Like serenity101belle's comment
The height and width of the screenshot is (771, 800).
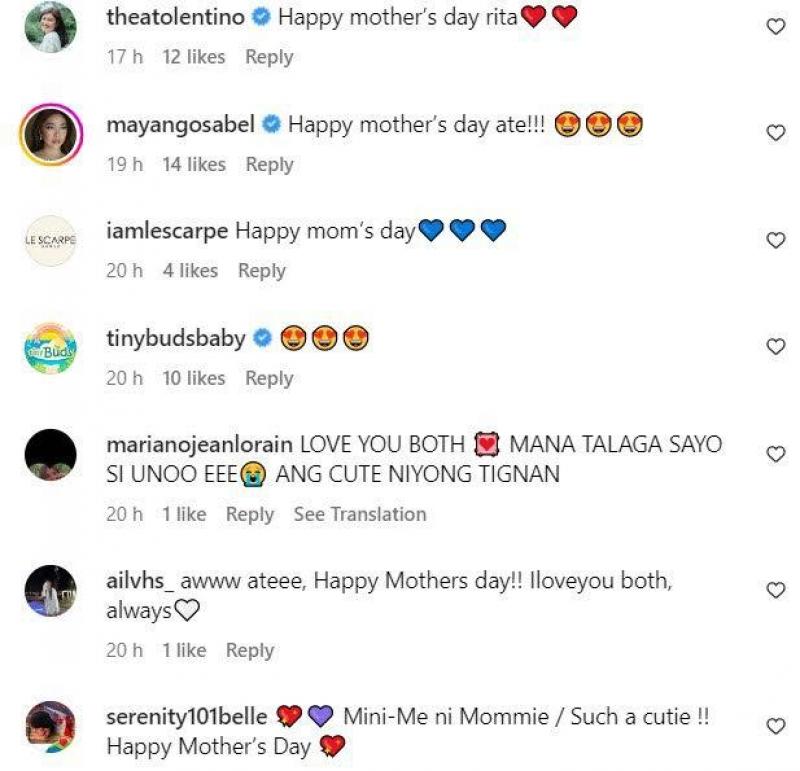[x=775, y=726]
